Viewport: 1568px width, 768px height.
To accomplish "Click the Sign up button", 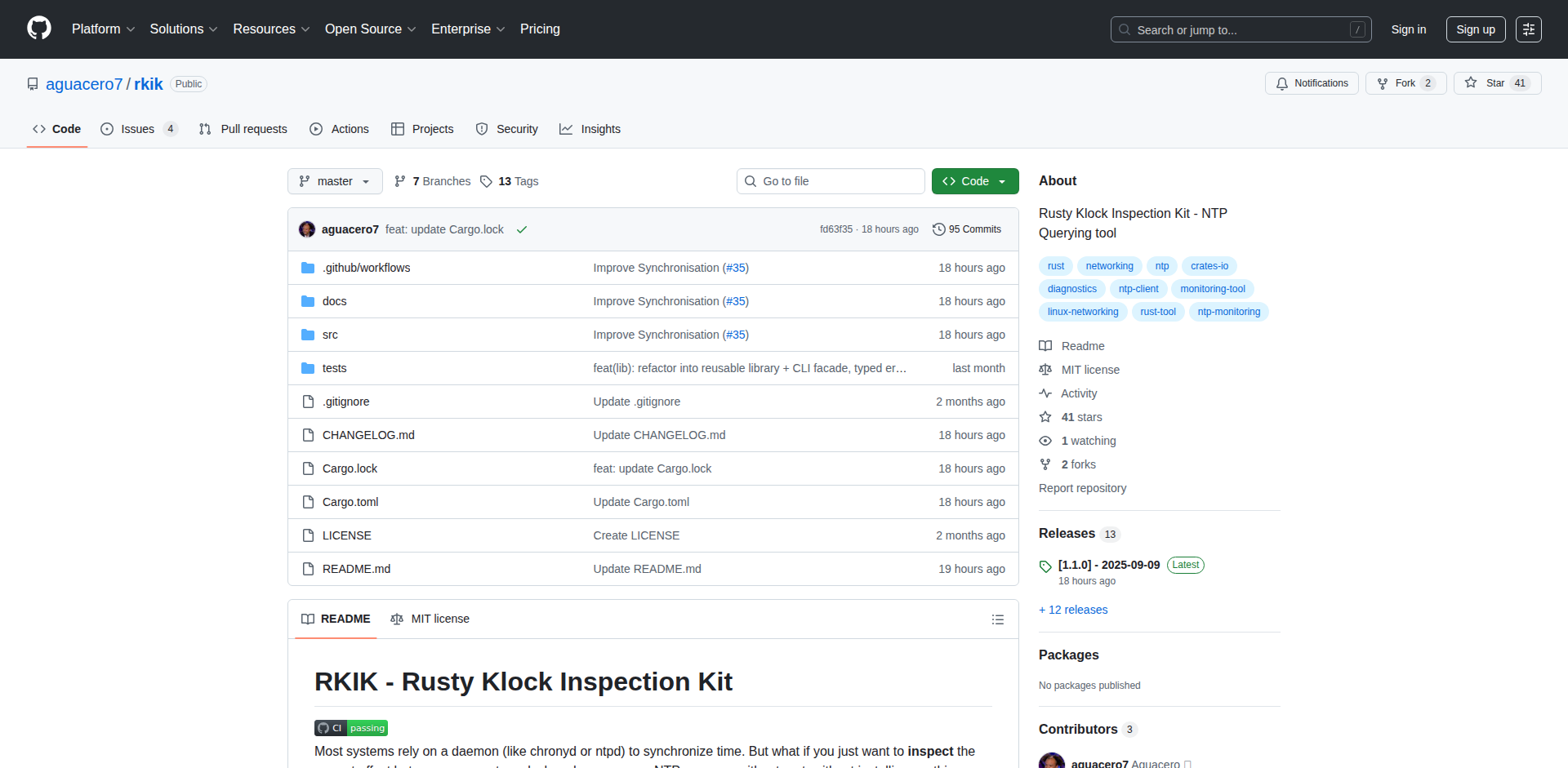I will point(1476,29).
